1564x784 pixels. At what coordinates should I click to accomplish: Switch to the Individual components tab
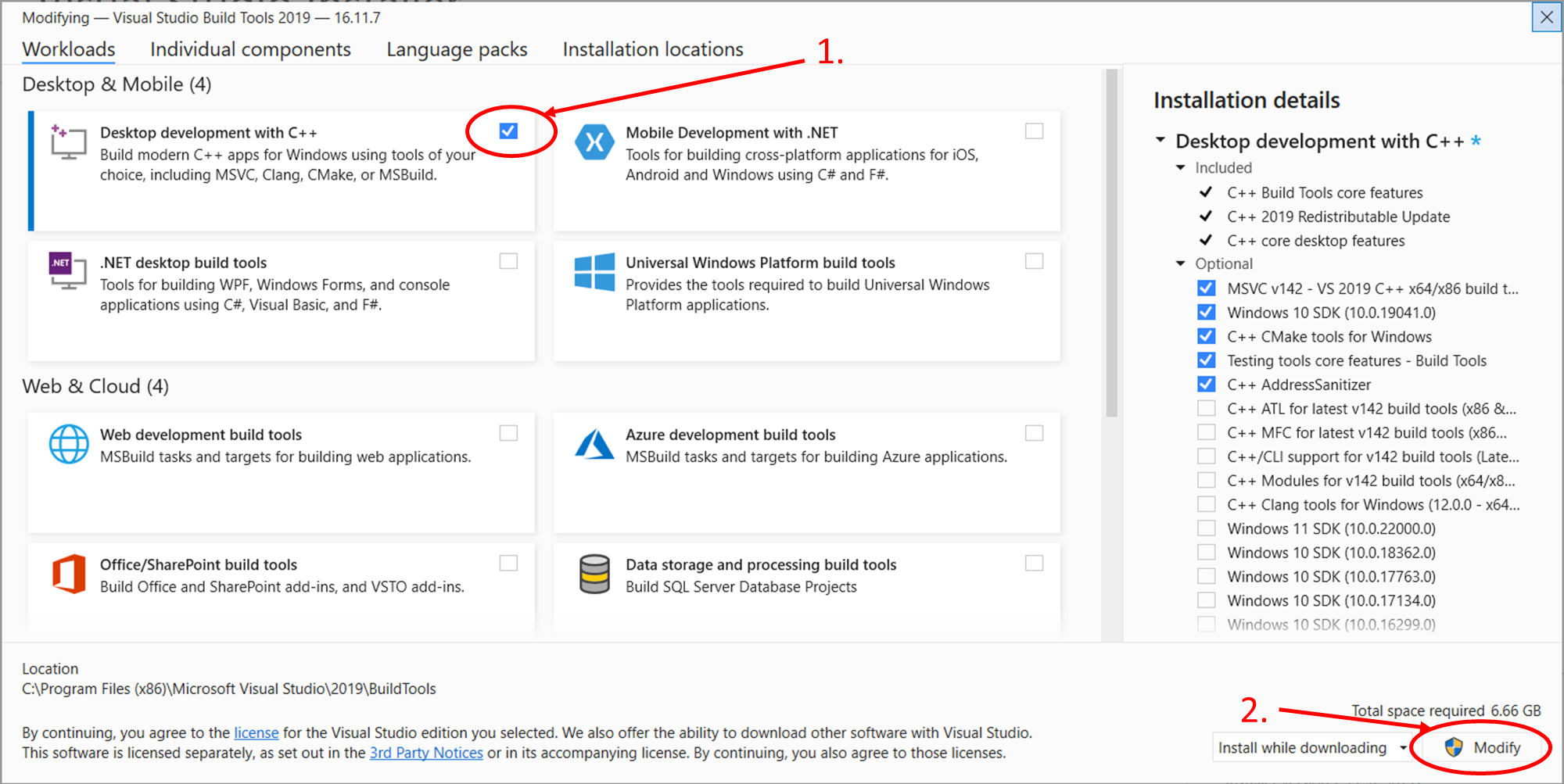(250, 49)
